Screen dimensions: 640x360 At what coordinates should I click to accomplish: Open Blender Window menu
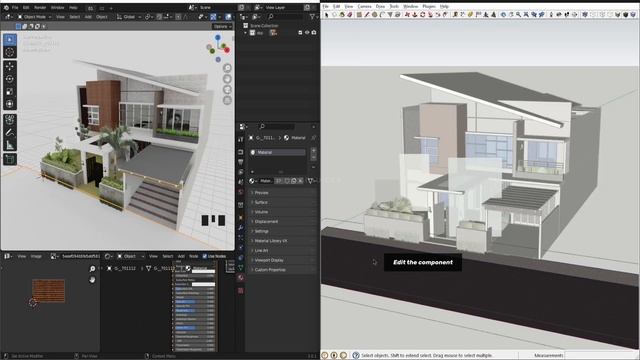point(57,7)
